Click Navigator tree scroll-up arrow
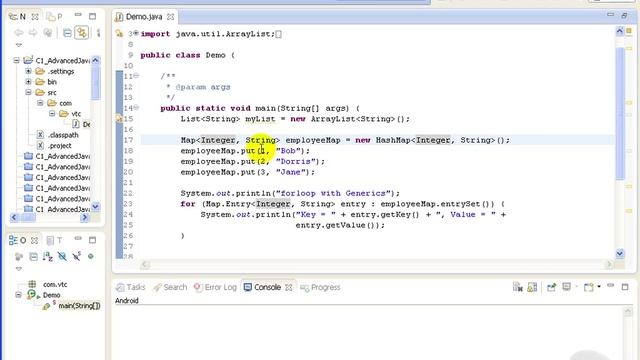Image resolution: width=640 pixels, height=360 pixels. click(96, 60)
